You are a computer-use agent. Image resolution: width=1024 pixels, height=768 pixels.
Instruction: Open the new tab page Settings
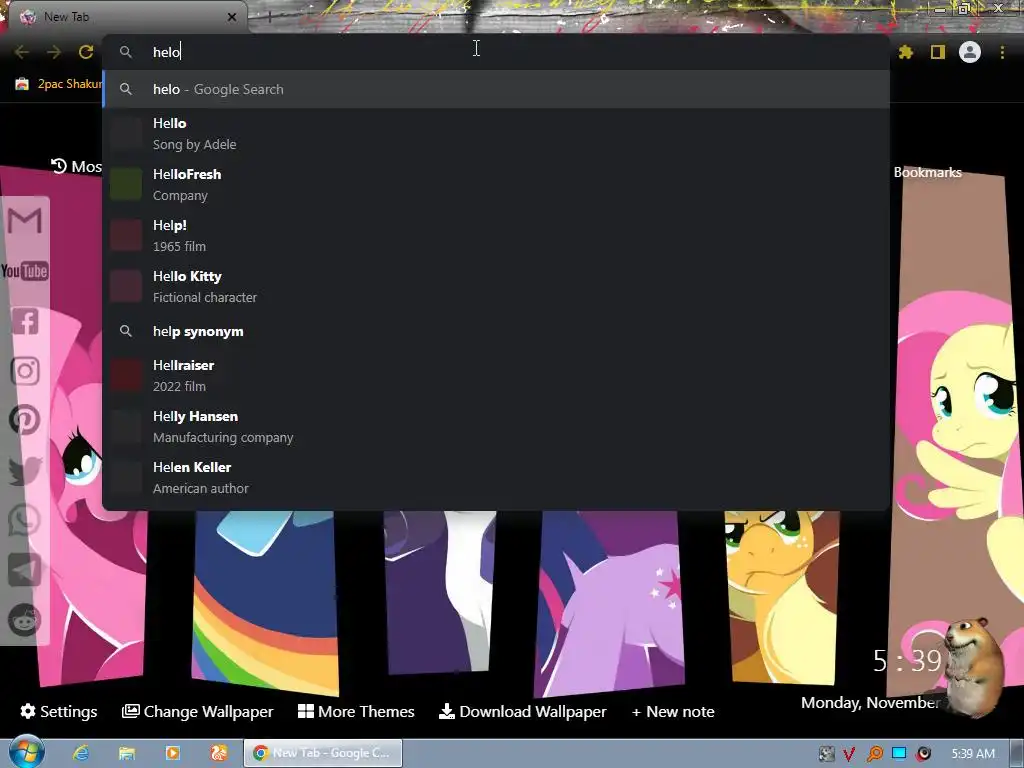point(59,712)
